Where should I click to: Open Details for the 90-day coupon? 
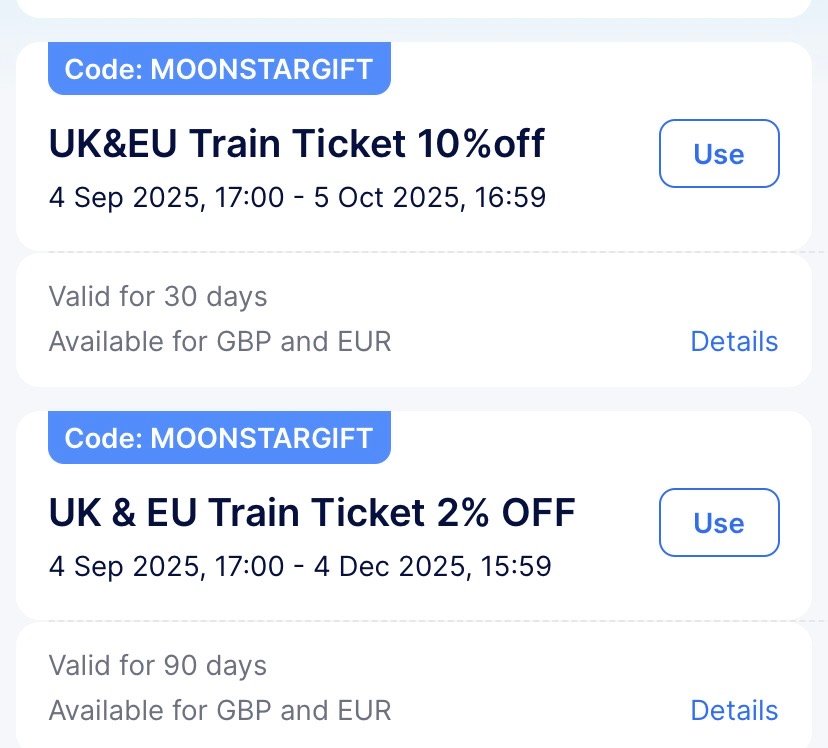point(733,711)
